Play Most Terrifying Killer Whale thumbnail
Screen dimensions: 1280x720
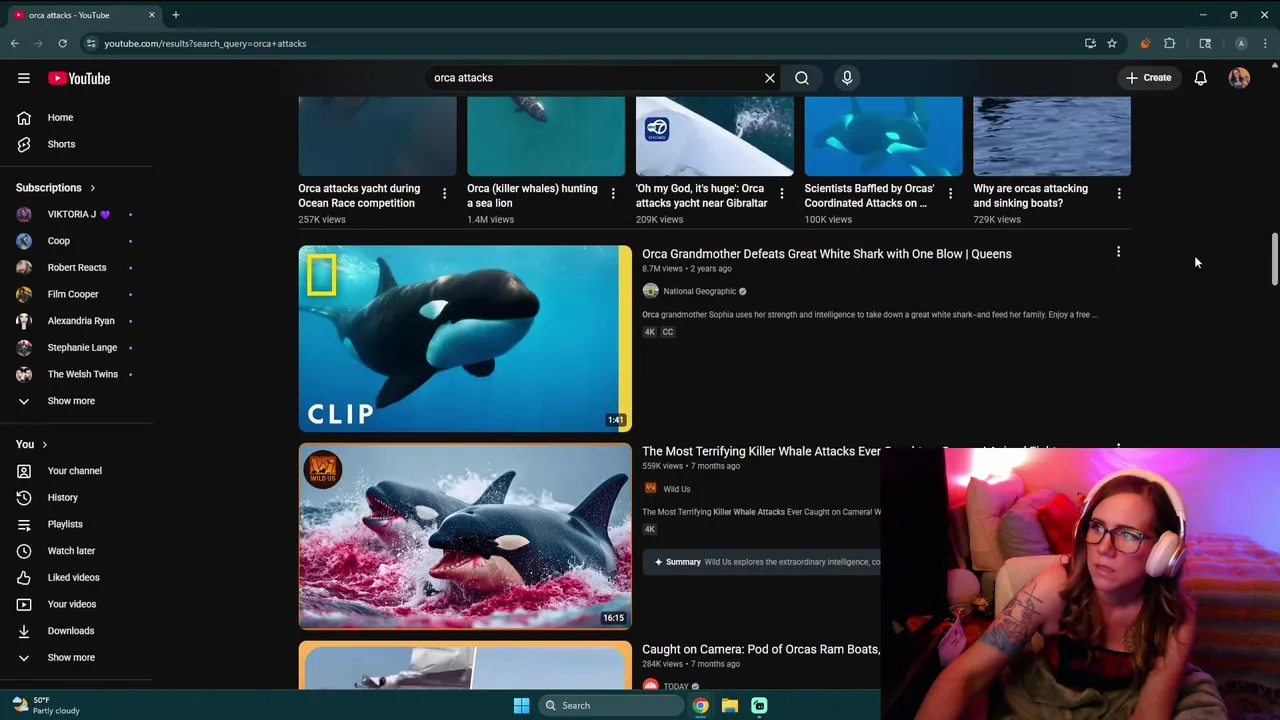[465, 536]
